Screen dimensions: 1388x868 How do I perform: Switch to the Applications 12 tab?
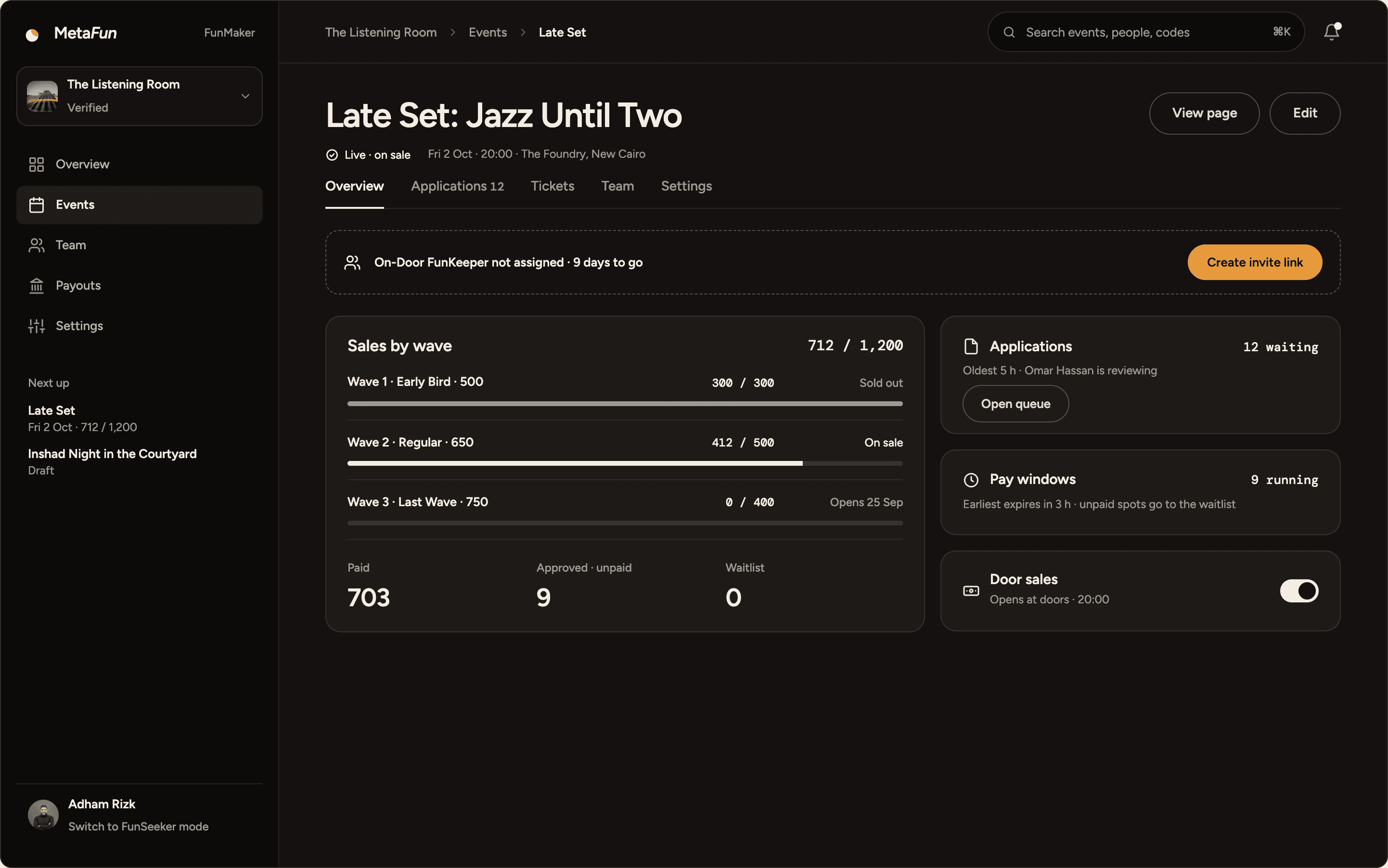click(457, 186)
